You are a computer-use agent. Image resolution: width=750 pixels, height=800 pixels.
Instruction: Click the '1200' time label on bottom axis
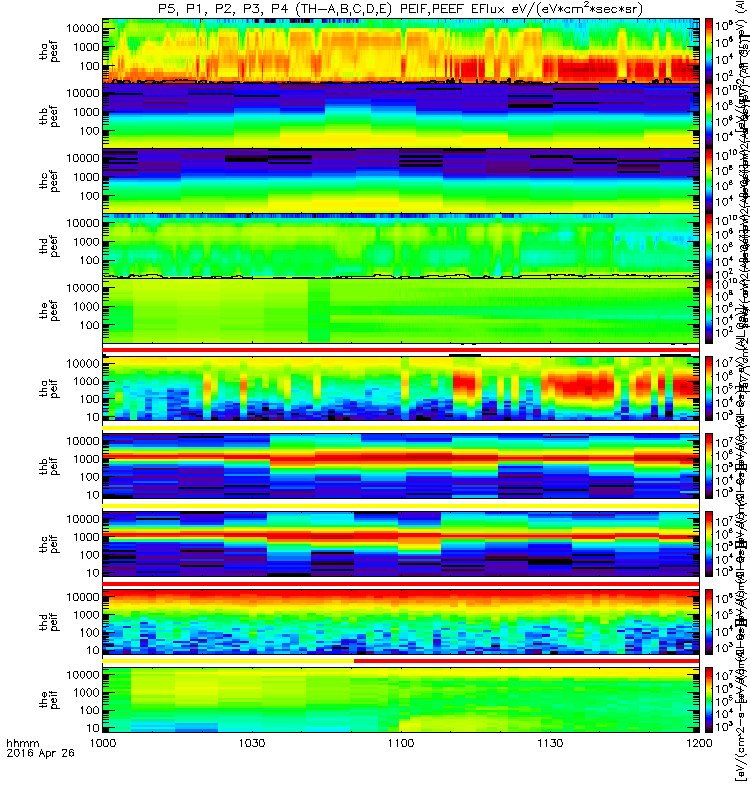click(699, 743)
